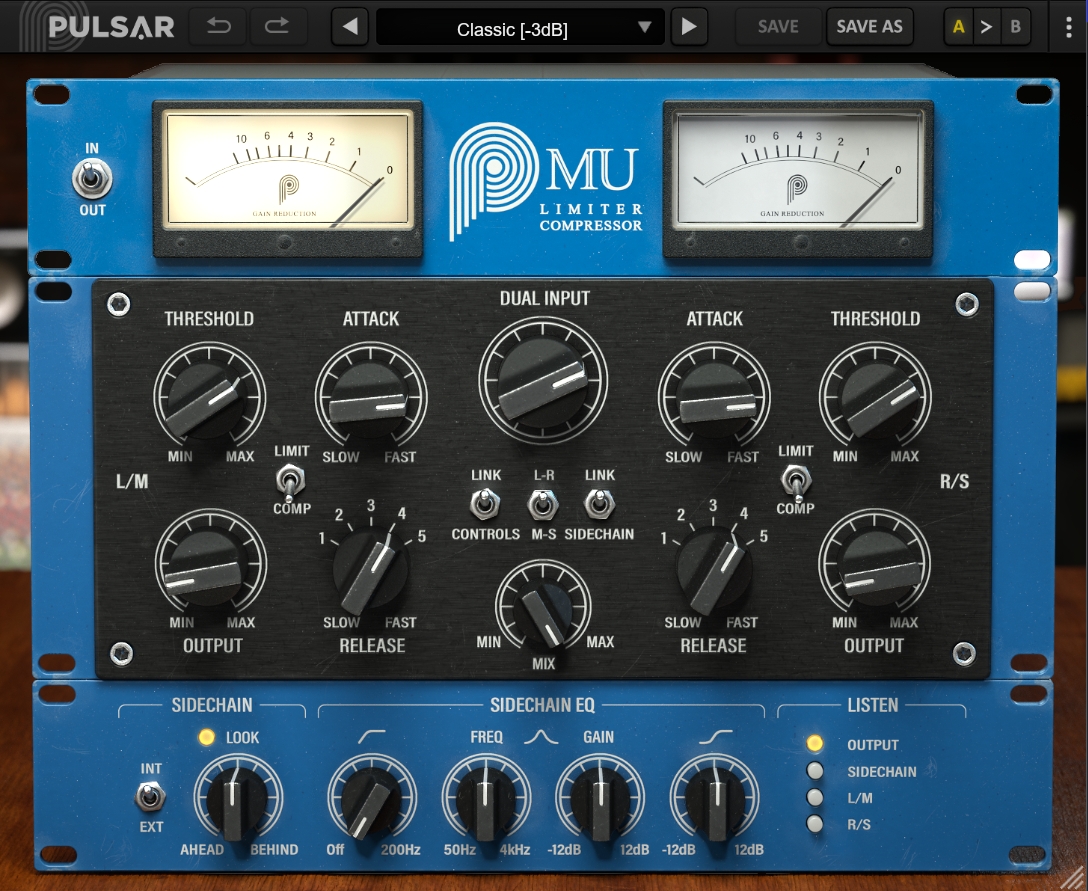Click the sidechain high-pass filter knob
Image resolution: width=1088 pixels, height=891 pixels.
(371, 799)
